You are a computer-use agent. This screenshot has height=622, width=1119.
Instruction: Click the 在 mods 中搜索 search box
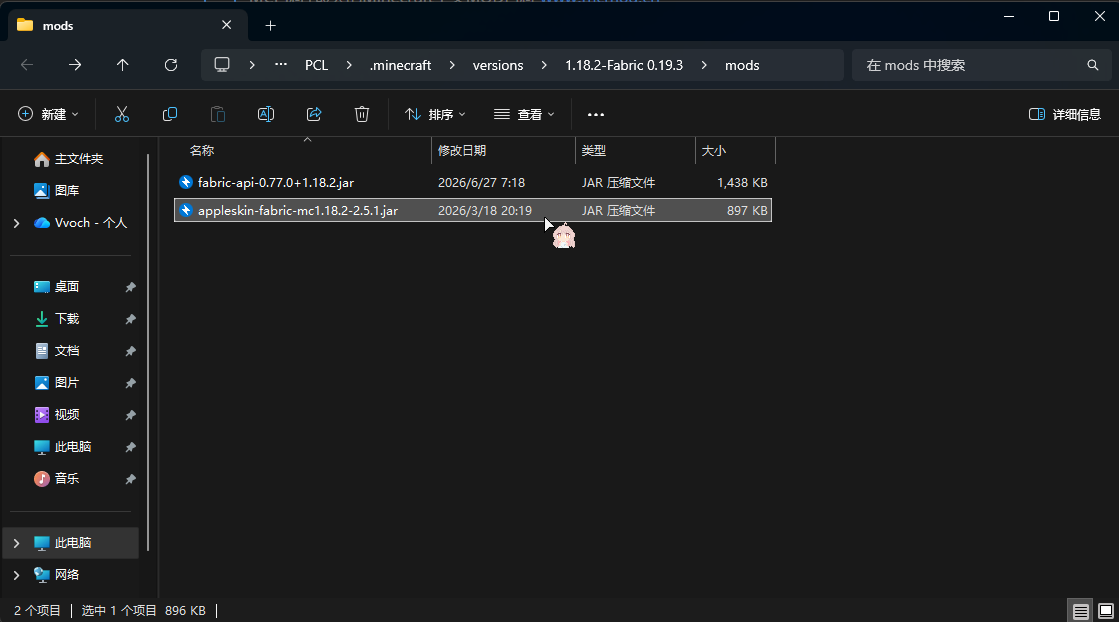click(981, 65)
